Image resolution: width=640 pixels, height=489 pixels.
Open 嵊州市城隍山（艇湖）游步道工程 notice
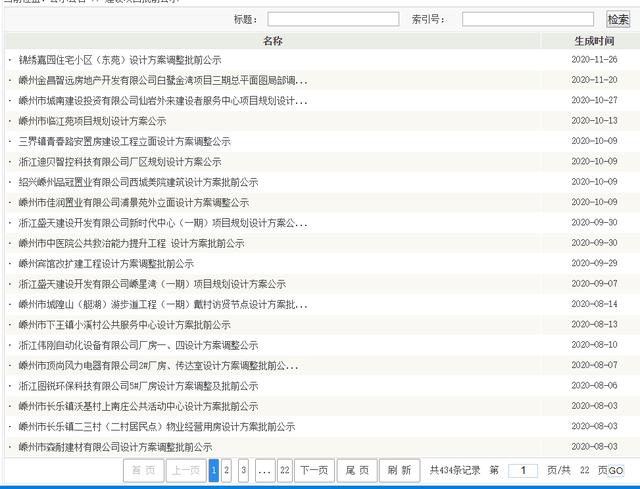click(x=163, y=305)
